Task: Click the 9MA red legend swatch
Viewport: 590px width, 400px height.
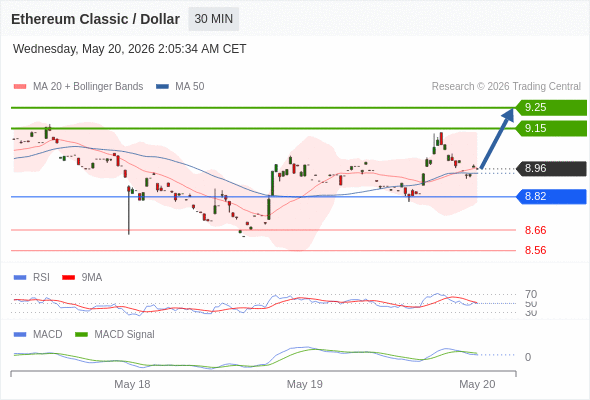Action: coord(68,278)
